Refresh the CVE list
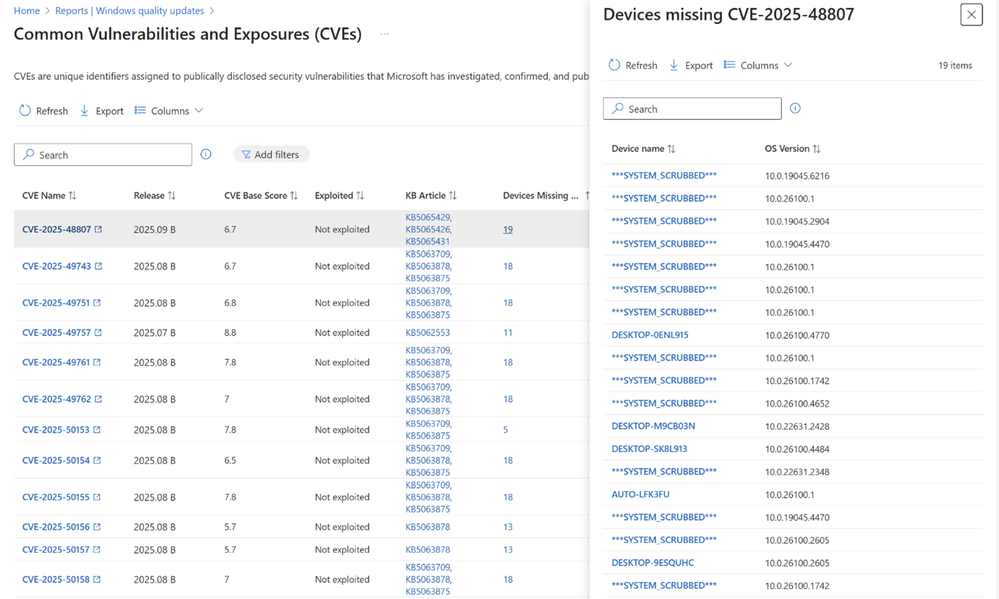This screenshot has width=999, height=599. (x=43, y=111)
